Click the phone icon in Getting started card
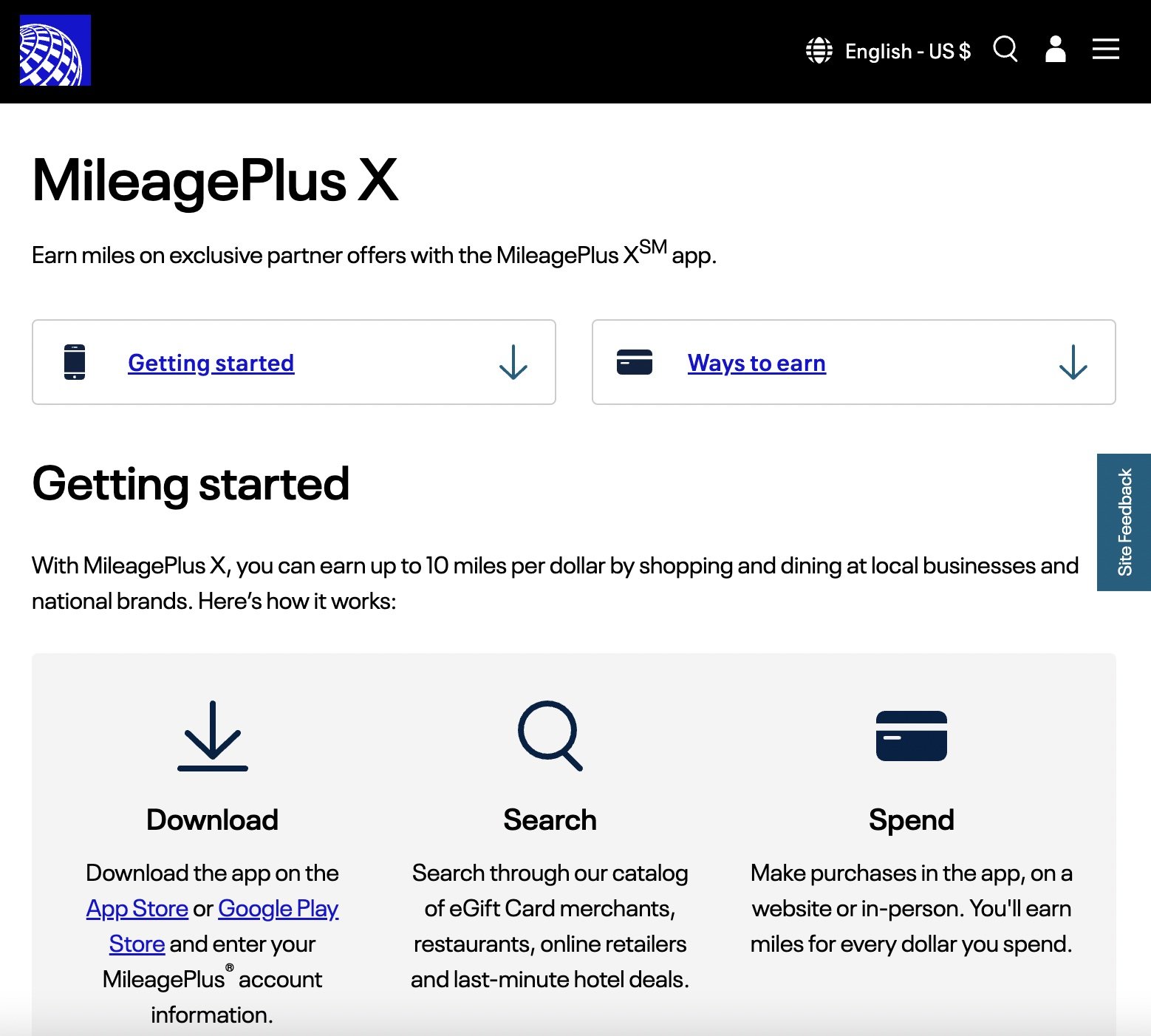Screen dimensions: 1151x1036 [75, 362]
